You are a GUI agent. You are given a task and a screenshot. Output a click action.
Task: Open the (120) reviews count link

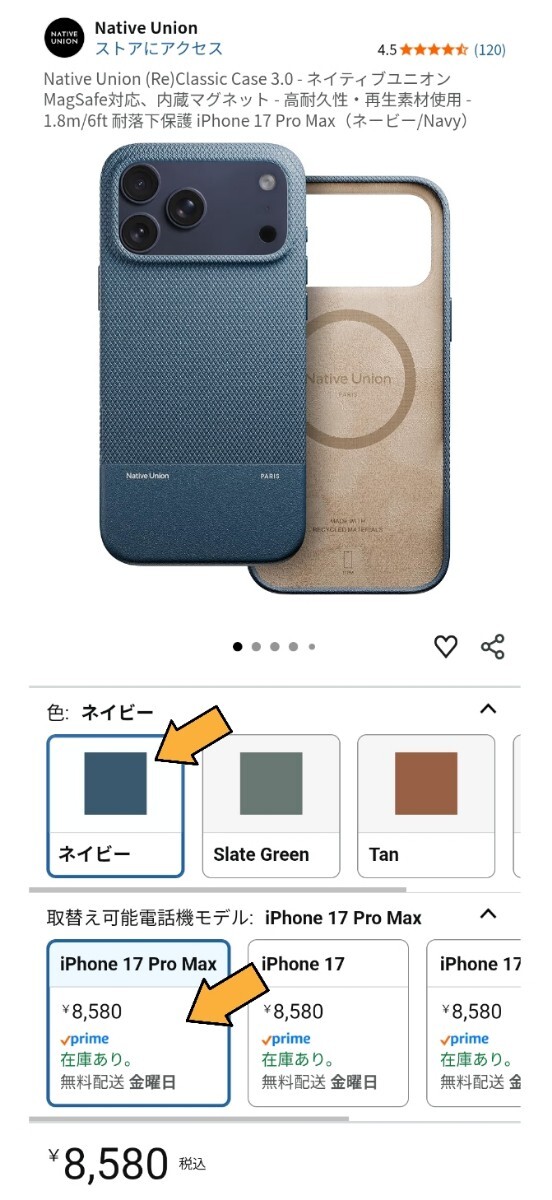[x=490, y=49]
